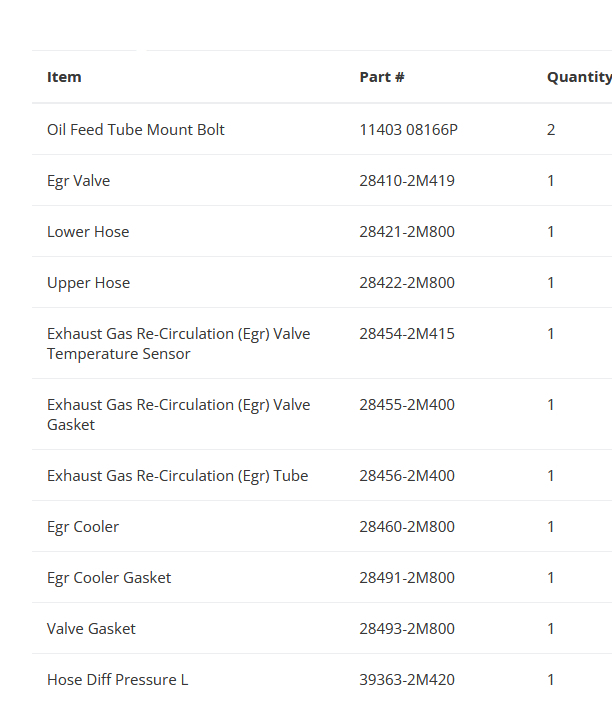Click part number 28422-2M800
The width and height of the screenshot is (612, 725).
407,283
